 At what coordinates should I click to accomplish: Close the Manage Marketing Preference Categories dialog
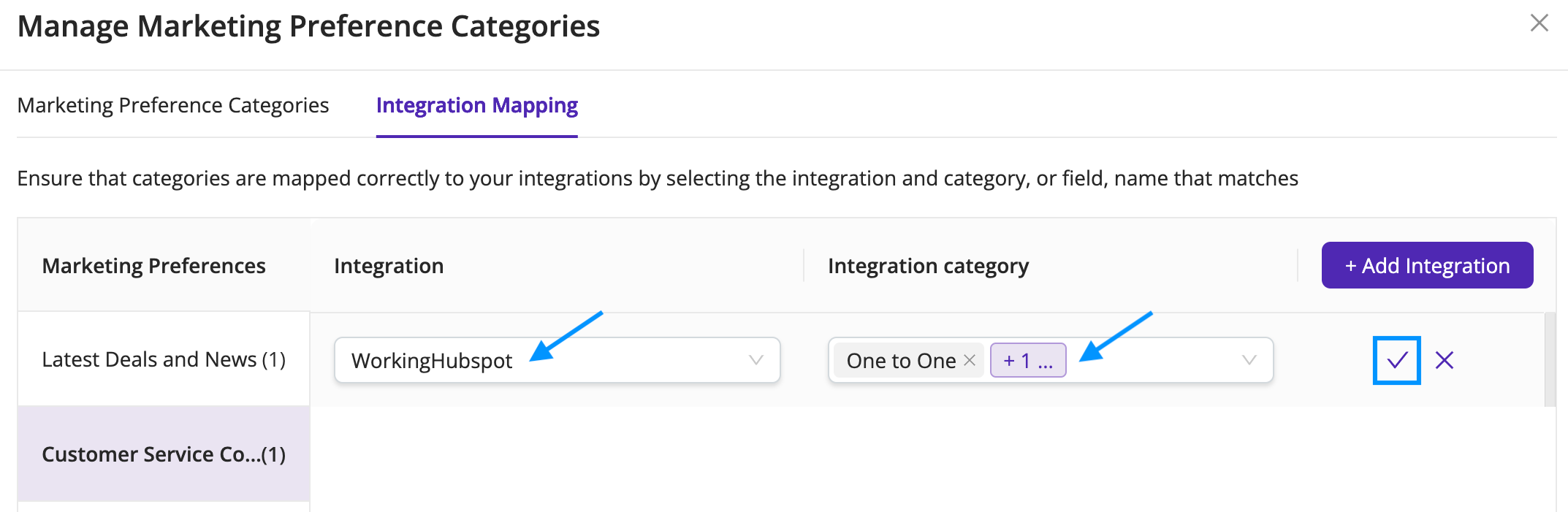tap(1539, 23)
